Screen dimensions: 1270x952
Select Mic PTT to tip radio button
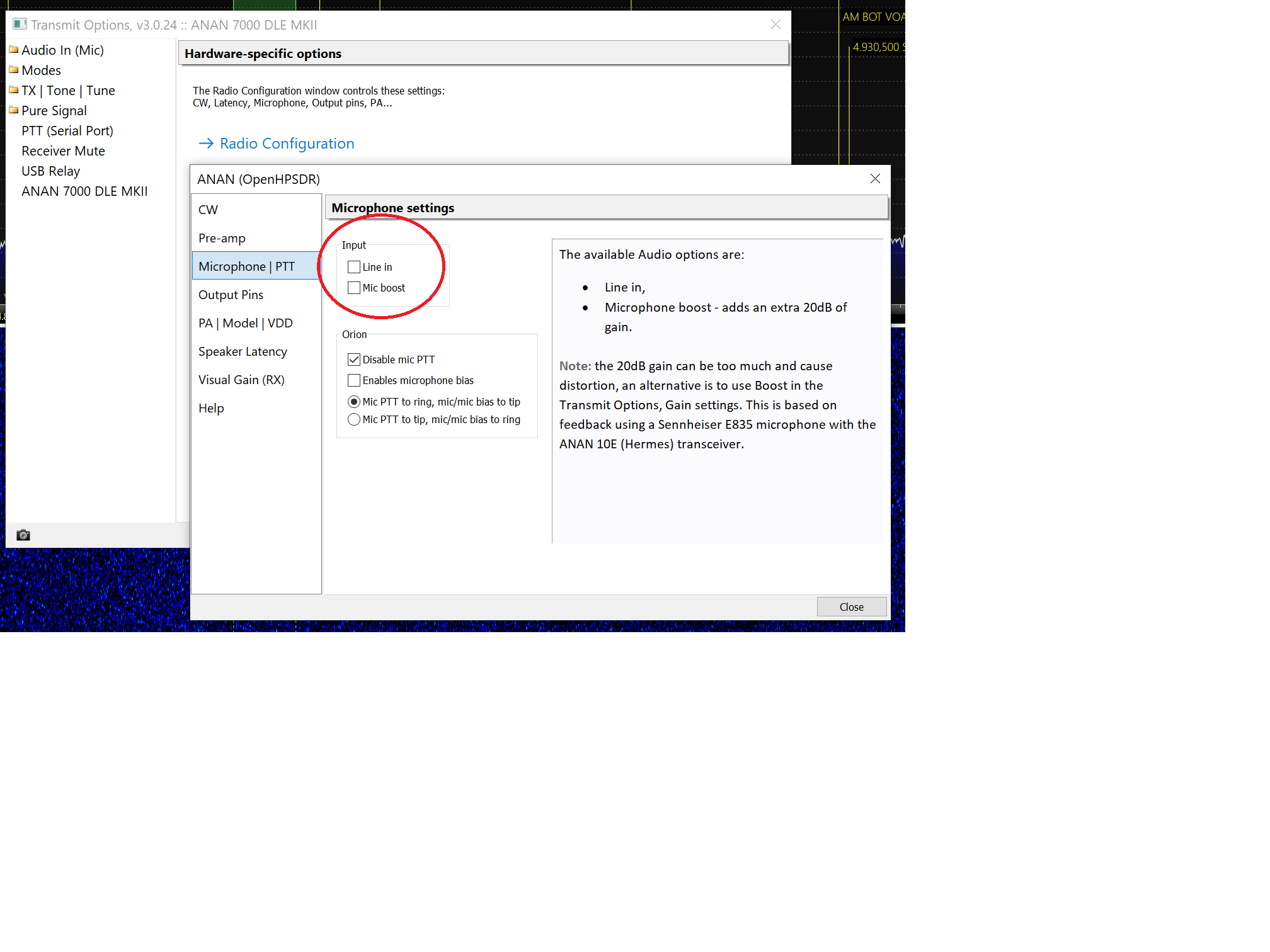click(354, 419)
